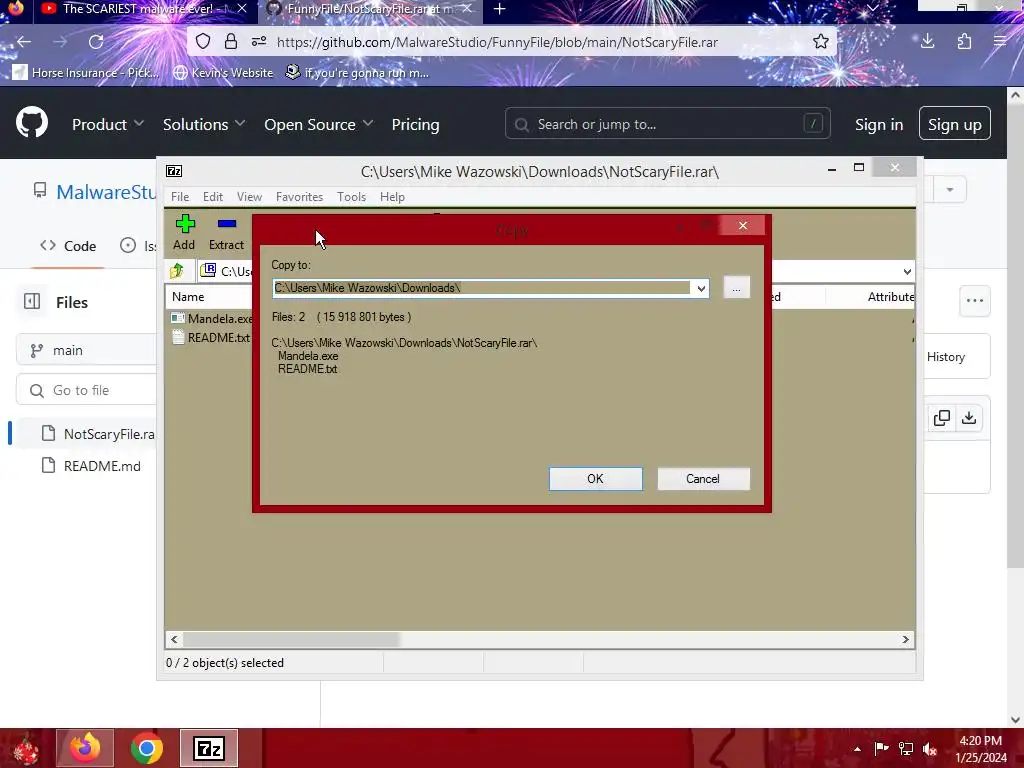Screen dimensions: 1024x768
Task: Click the README.txt file icon in 7-Zip
Action: pyautogui.click(x=177, y=337)
